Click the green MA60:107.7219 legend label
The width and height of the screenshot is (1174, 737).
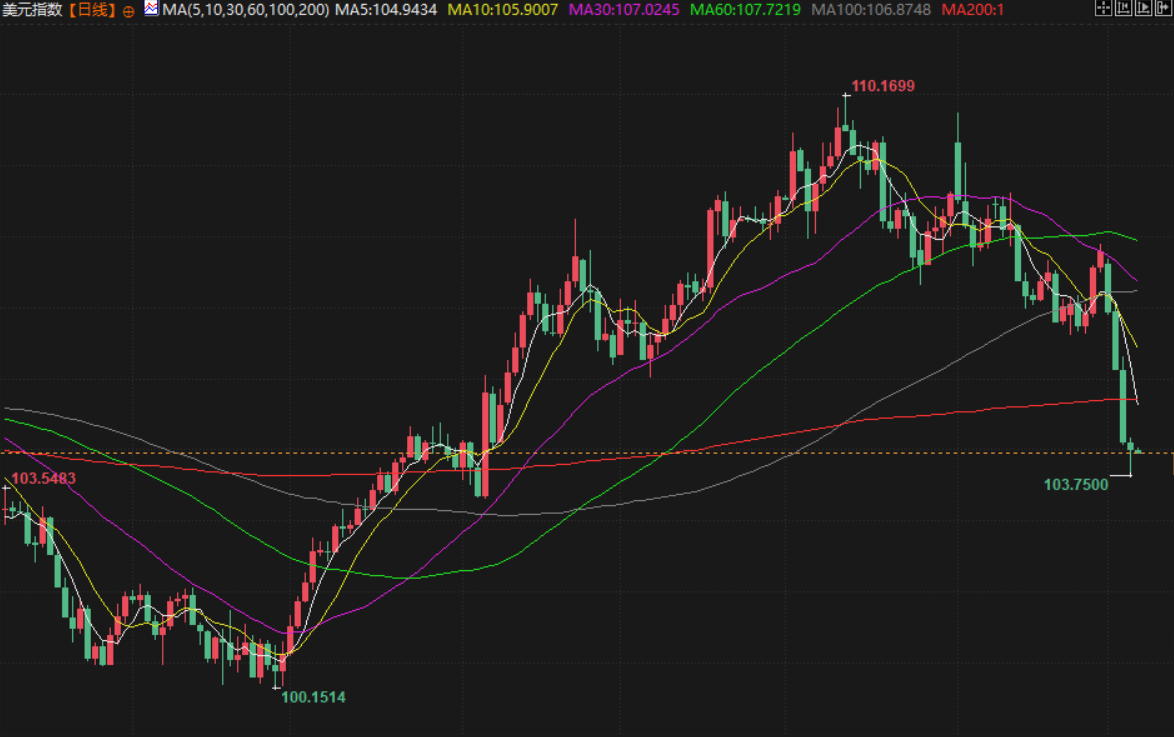tap(746, 10)
